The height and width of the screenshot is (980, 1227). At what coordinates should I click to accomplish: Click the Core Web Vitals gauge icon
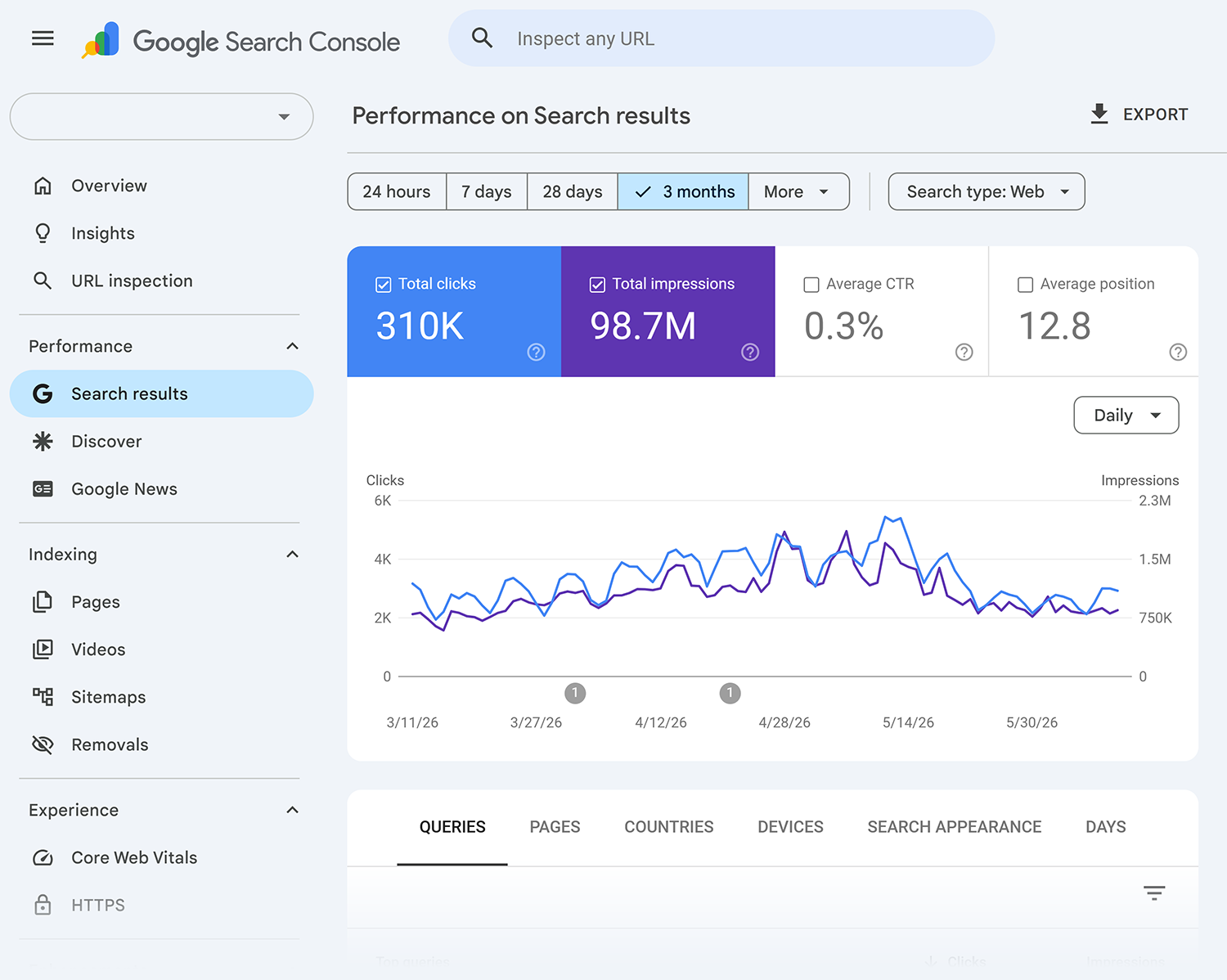click(43, 857)
